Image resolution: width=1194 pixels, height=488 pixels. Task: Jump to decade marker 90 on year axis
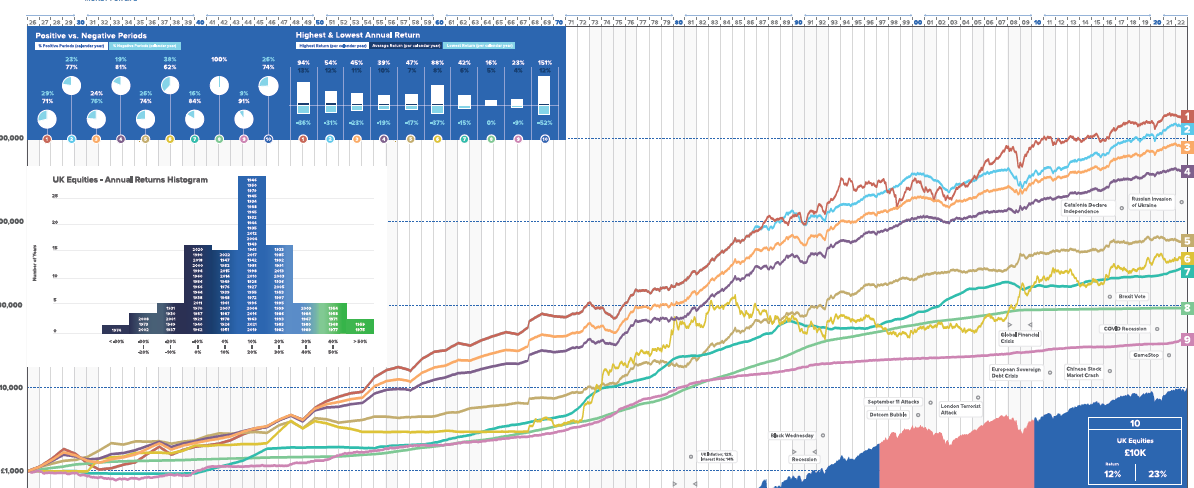[x=798, y=23]
